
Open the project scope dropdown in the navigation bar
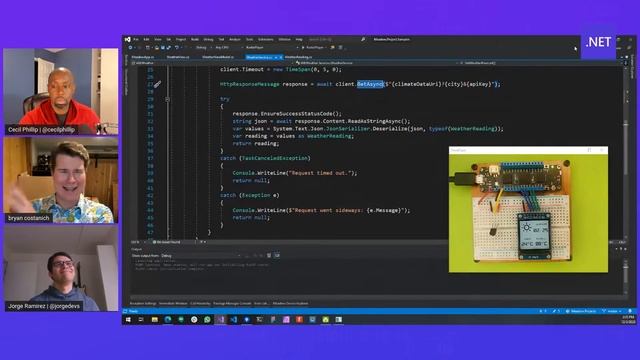click(212, 63)
